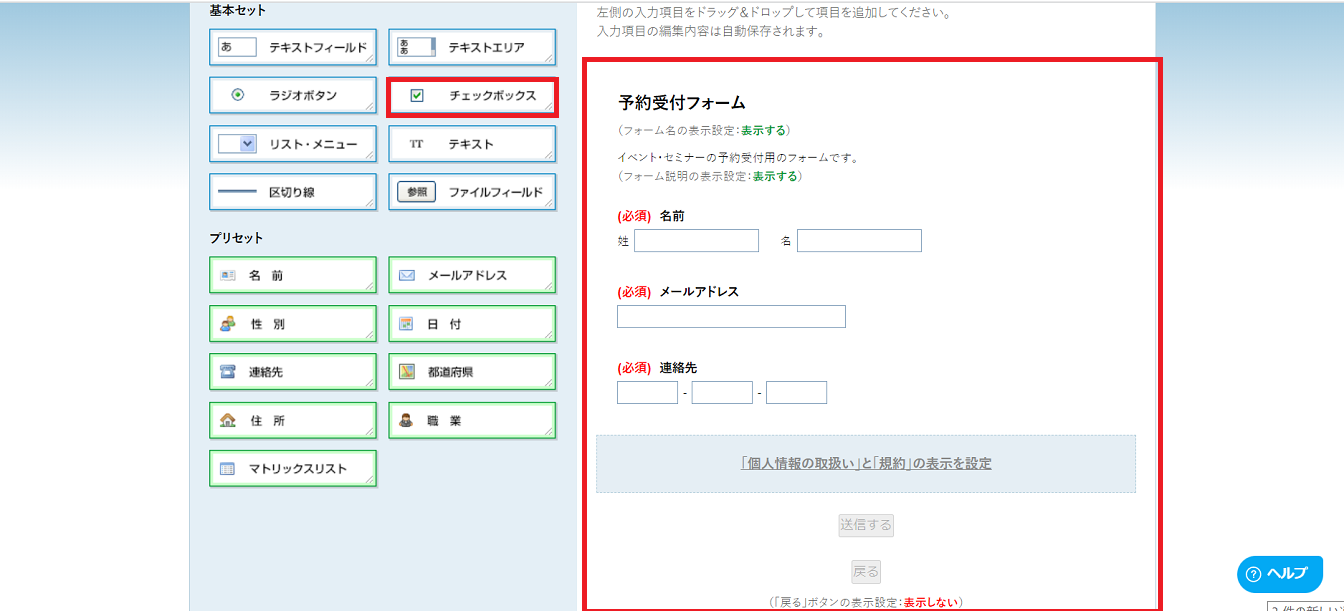Select the テキストフィールド form element
This screenshot has width=1344, height=611.
293,47
